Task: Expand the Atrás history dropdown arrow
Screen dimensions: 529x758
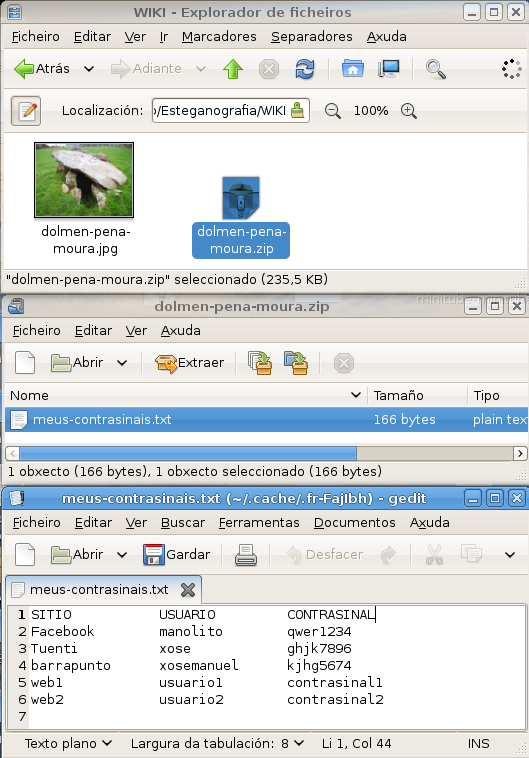Action: point(89,69)
